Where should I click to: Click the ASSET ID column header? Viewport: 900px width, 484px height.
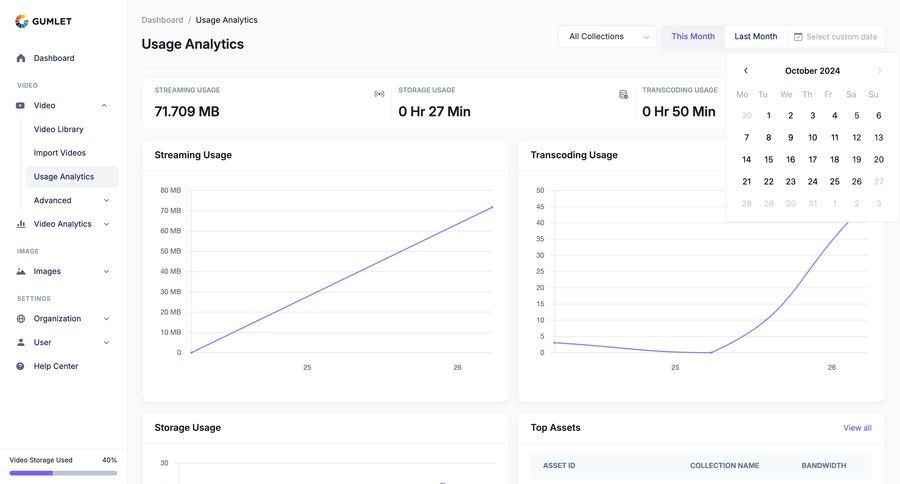[559, 466]
